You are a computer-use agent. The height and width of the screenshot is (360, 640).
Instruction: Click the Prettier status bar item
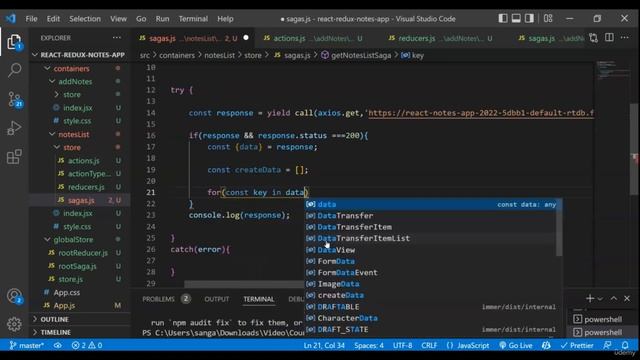(577, 345)
